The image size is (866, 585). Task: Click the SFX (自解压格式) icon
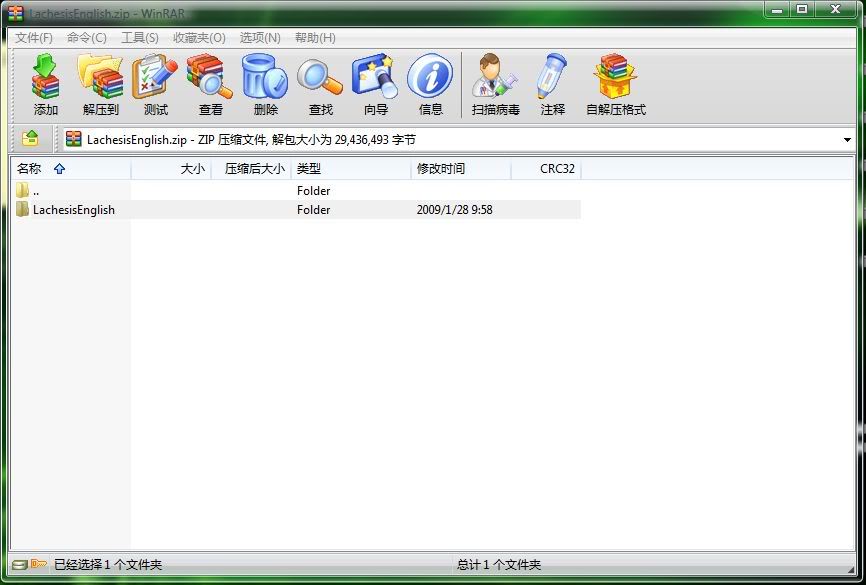coord(616,84)
